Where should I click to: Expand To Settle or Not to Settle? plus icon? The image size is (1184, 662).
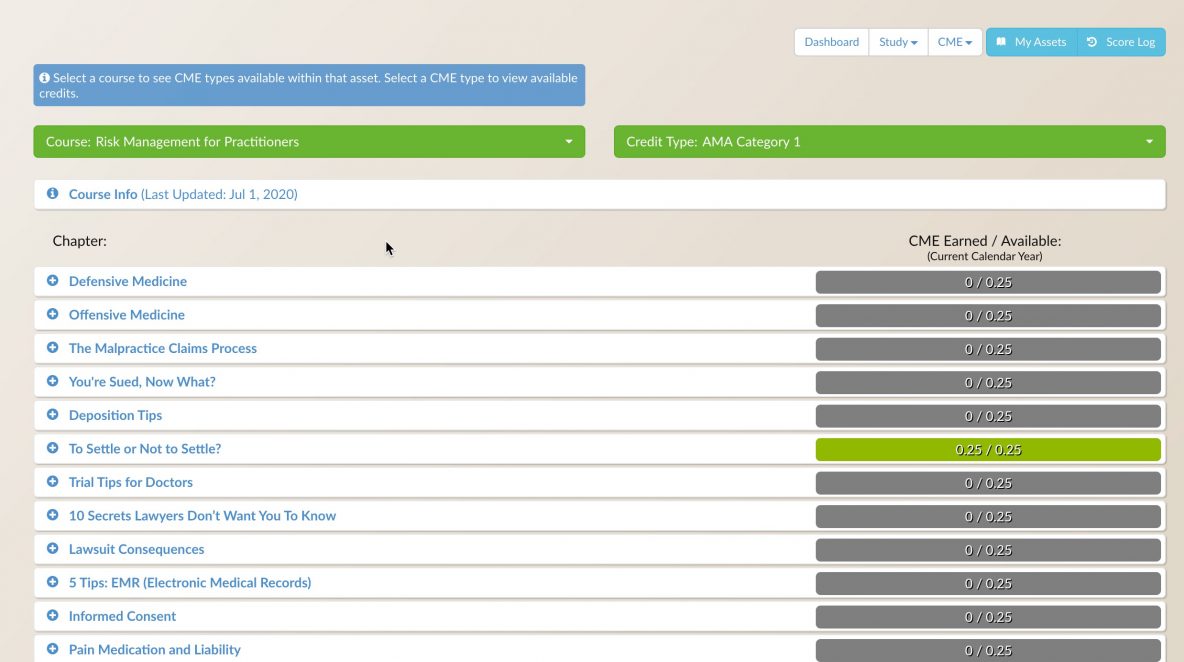(x=52, y=448)
